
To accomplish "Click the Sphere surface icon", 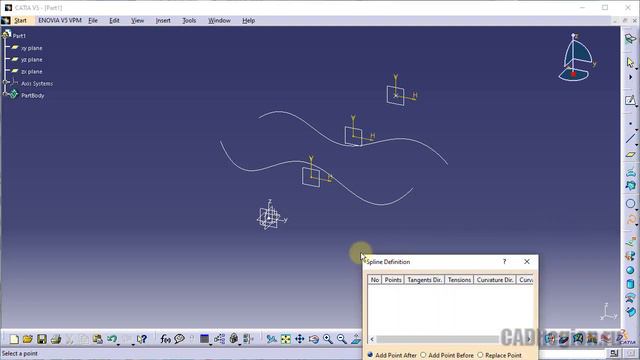I will tap(630, 270).
